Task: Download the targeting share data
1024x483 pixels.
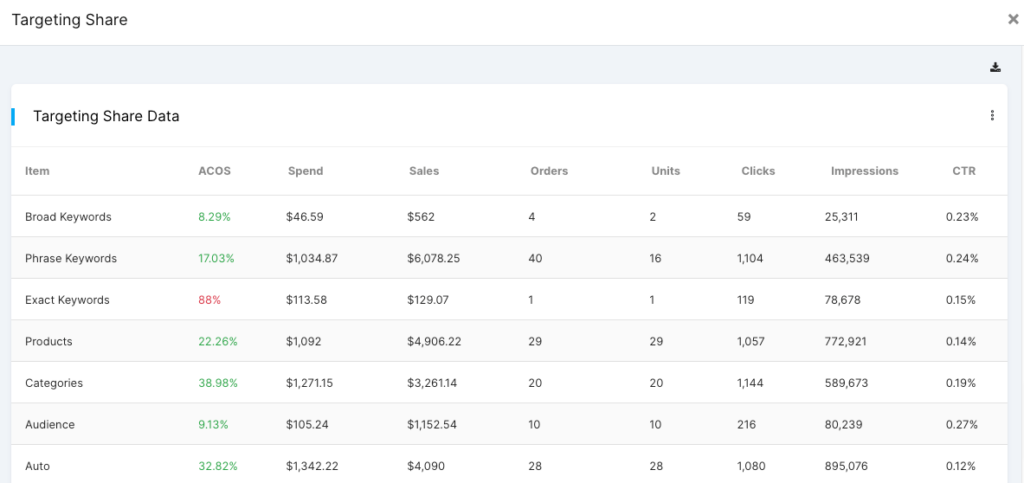Action: [x=995, y=67]
